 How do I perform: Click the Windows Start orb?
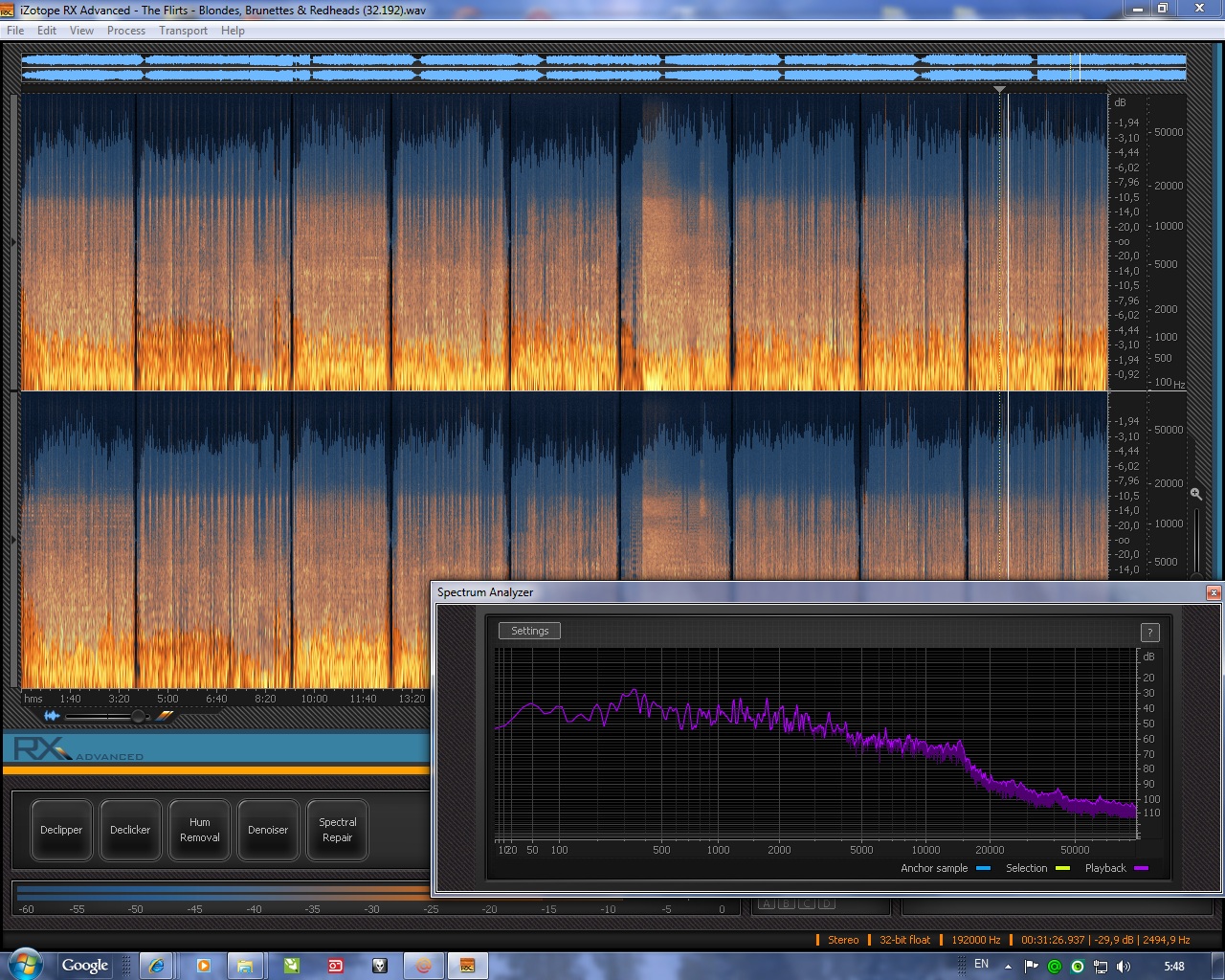[x=25, y=965]
